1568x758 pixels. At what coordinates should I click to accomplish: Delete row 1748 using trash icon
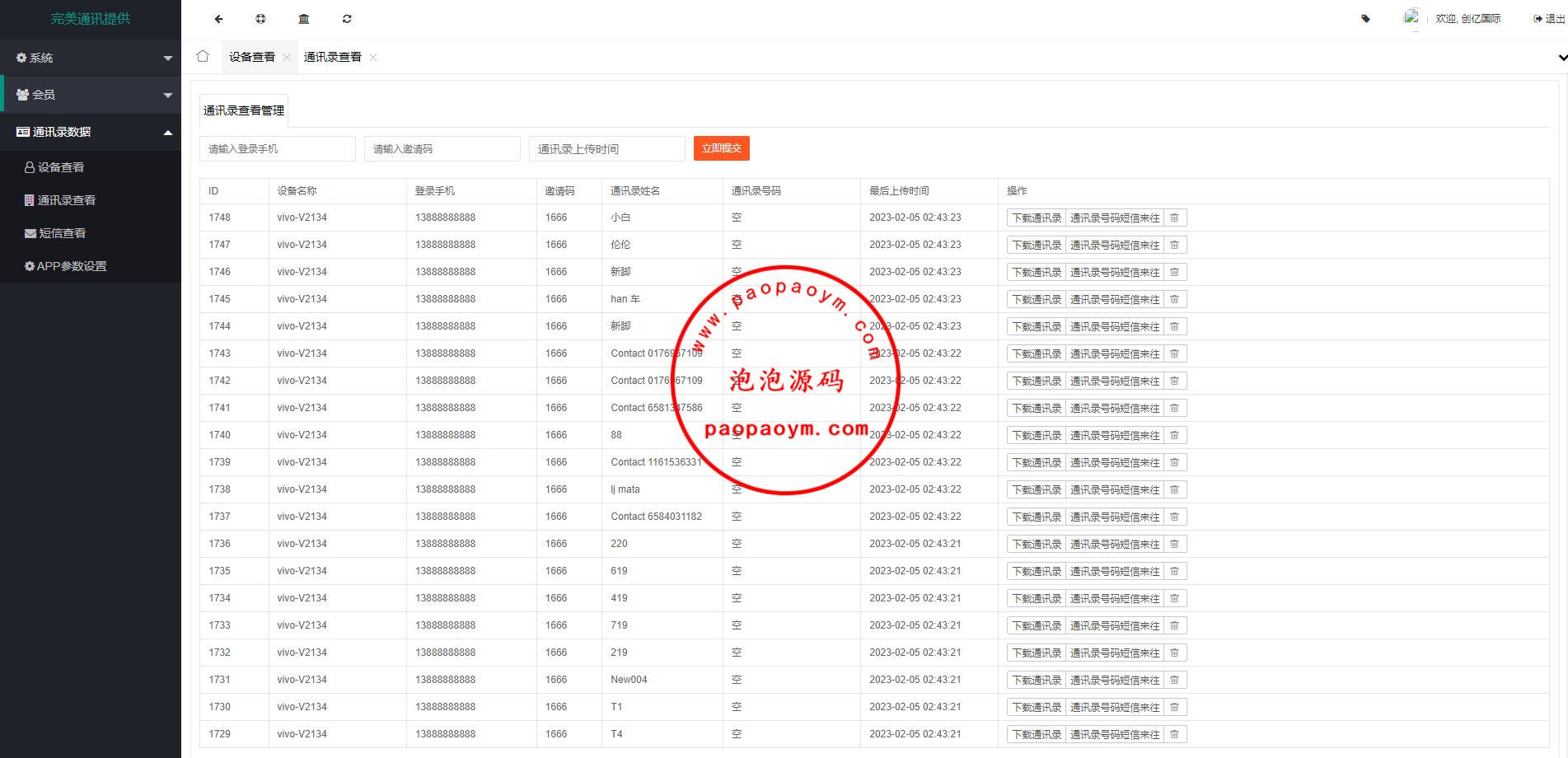tap(1174, 218)
